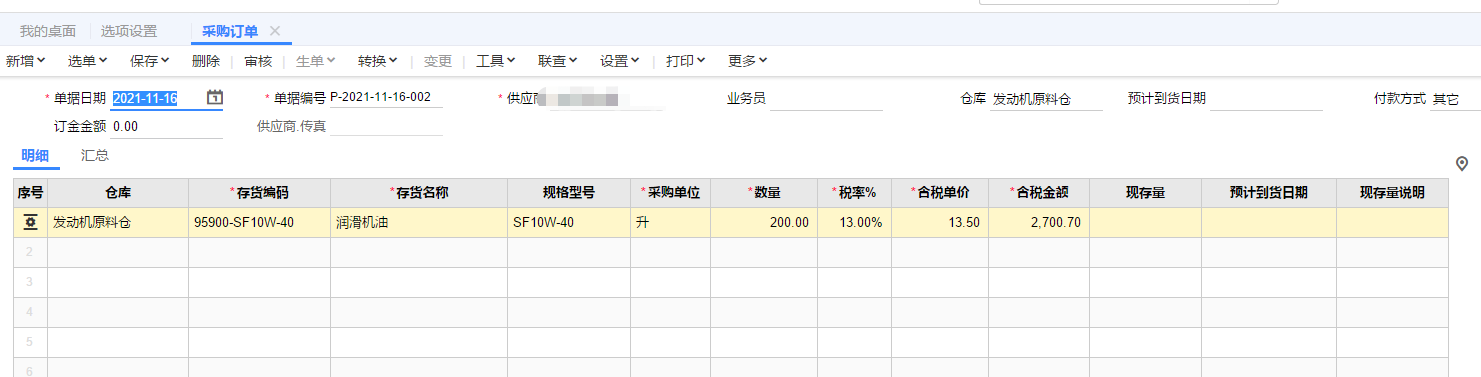Click the 规格型号 column header
The image size is (1481, 377).
pos(569,193)
